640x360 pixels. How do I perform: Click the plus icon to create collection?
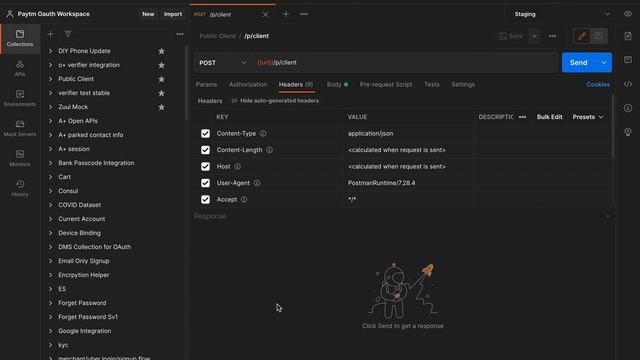pyautogui.click(x=51, y=34)
